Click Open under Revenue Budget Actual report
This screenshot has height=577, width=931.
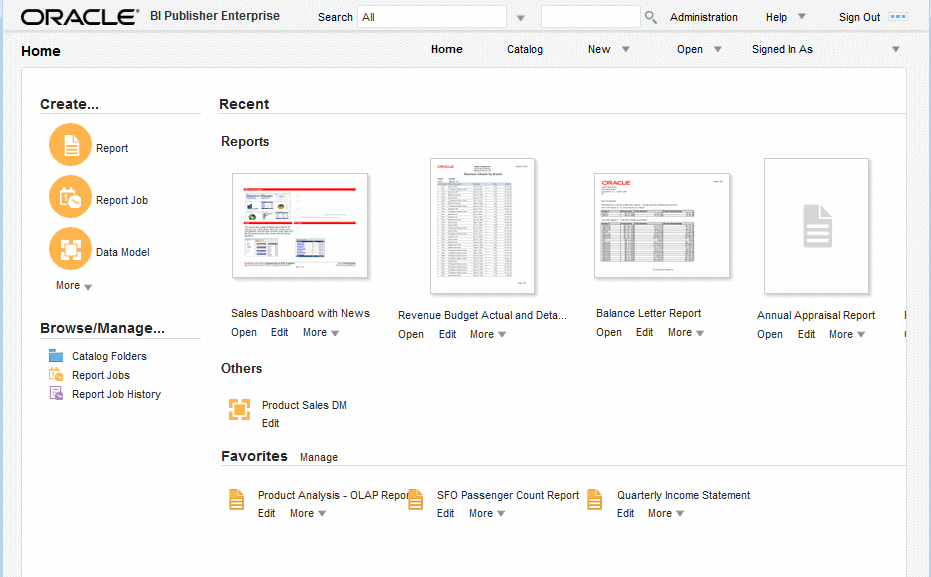pos(411,334)
